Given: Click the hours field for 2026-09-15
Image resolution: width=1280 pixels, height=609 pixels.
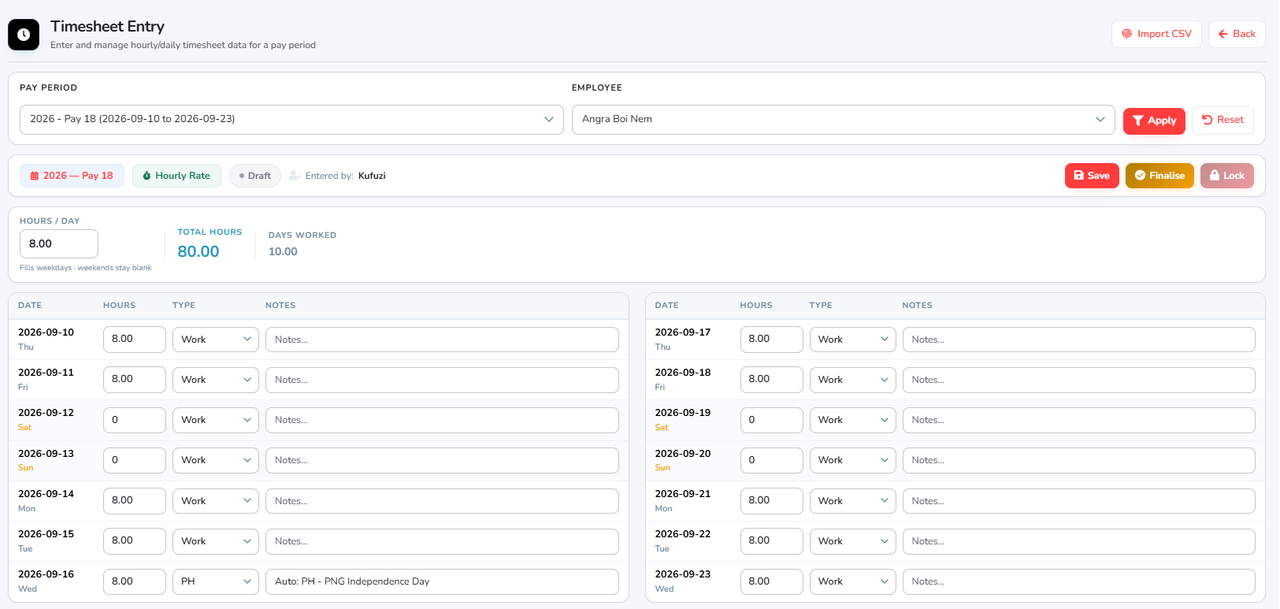Looking at the screenshot, I should click(134, 541).
